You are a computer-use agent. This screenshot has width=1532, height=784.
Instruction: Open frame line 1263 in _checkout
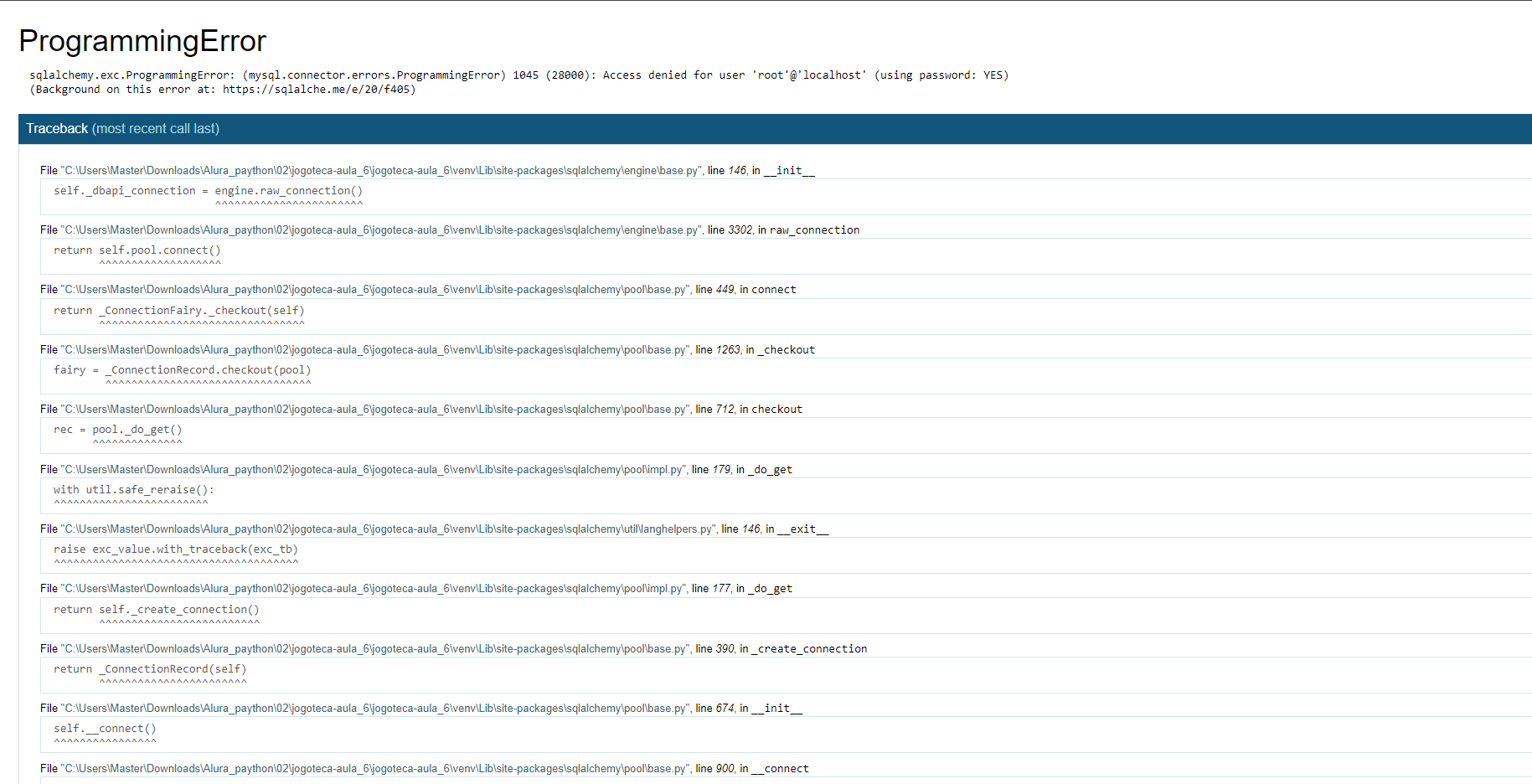coord(427,349)
